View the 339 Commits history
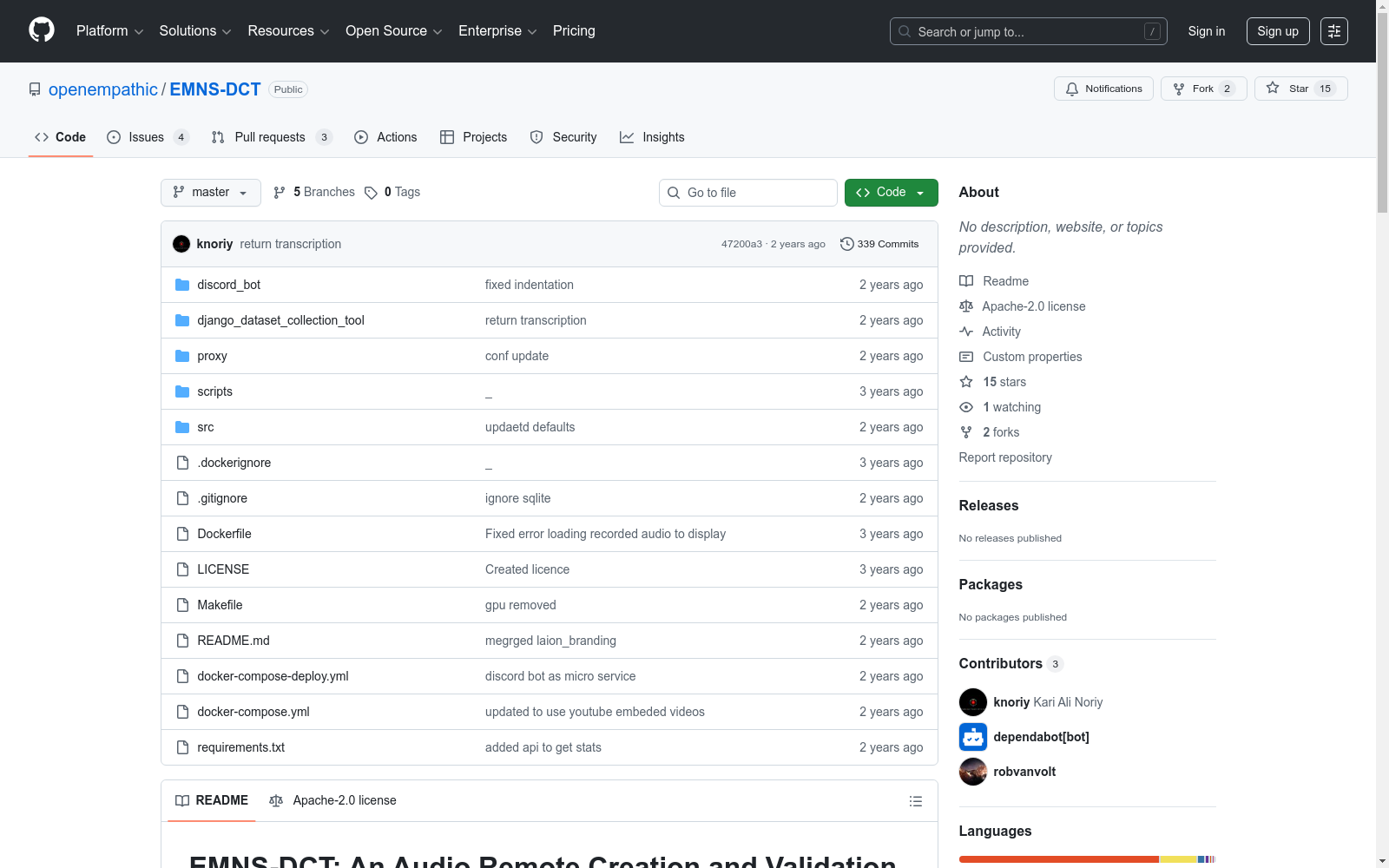The width and height of the screenshot is (1389, 868). [x=879, y=244]
